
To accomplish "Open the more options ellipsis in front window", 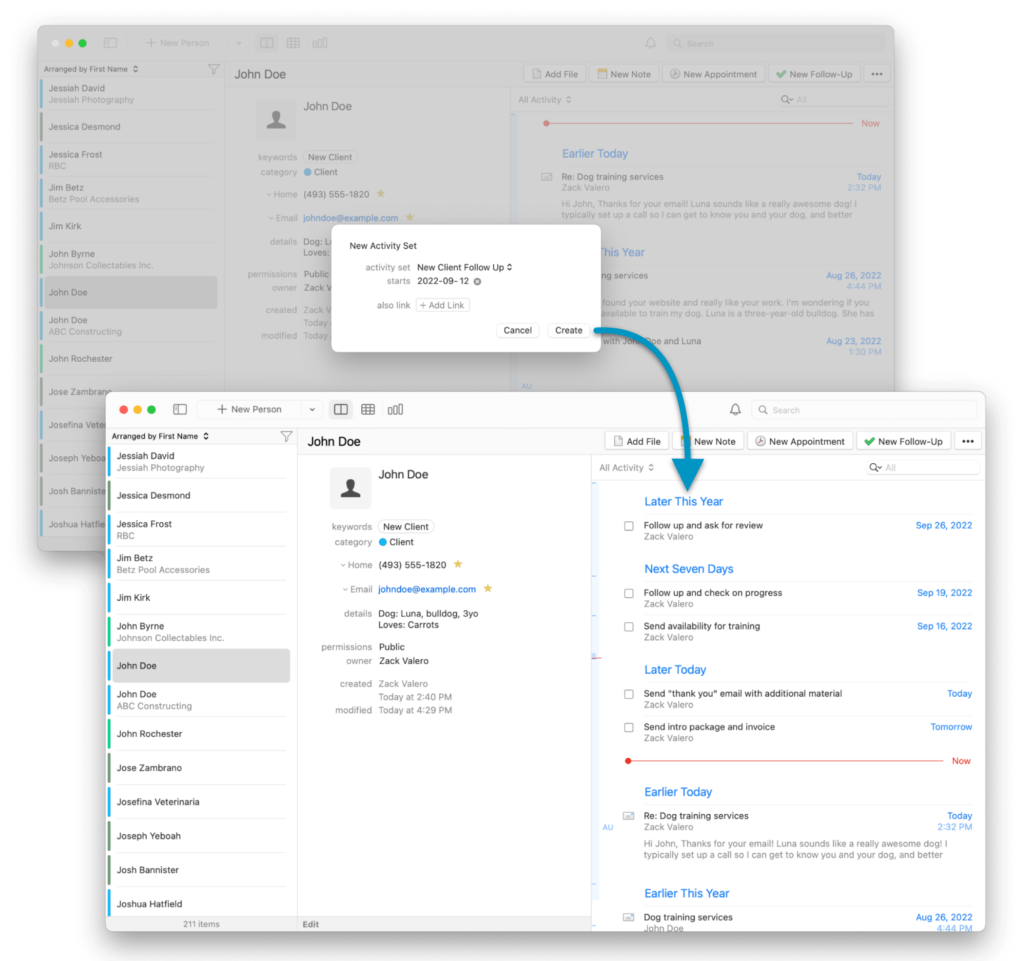I will pos(968,441).
